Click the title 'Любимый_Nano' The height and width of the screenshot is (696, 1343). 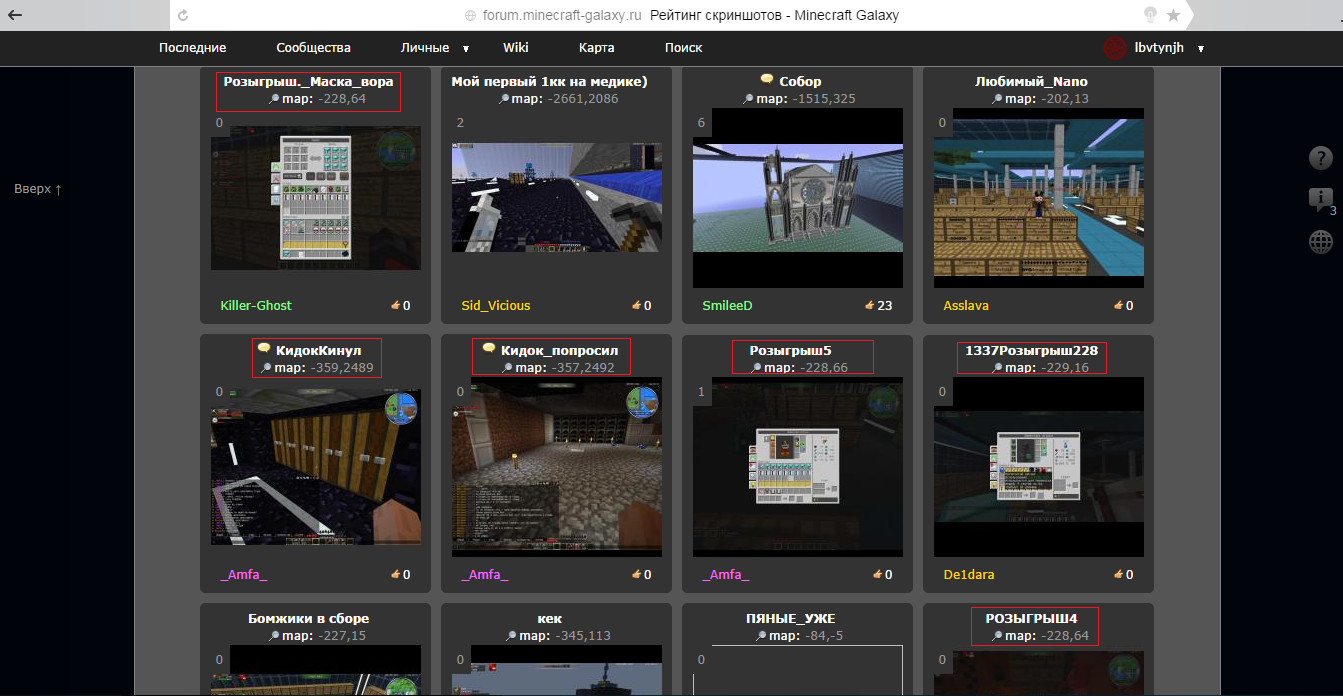1031,81
